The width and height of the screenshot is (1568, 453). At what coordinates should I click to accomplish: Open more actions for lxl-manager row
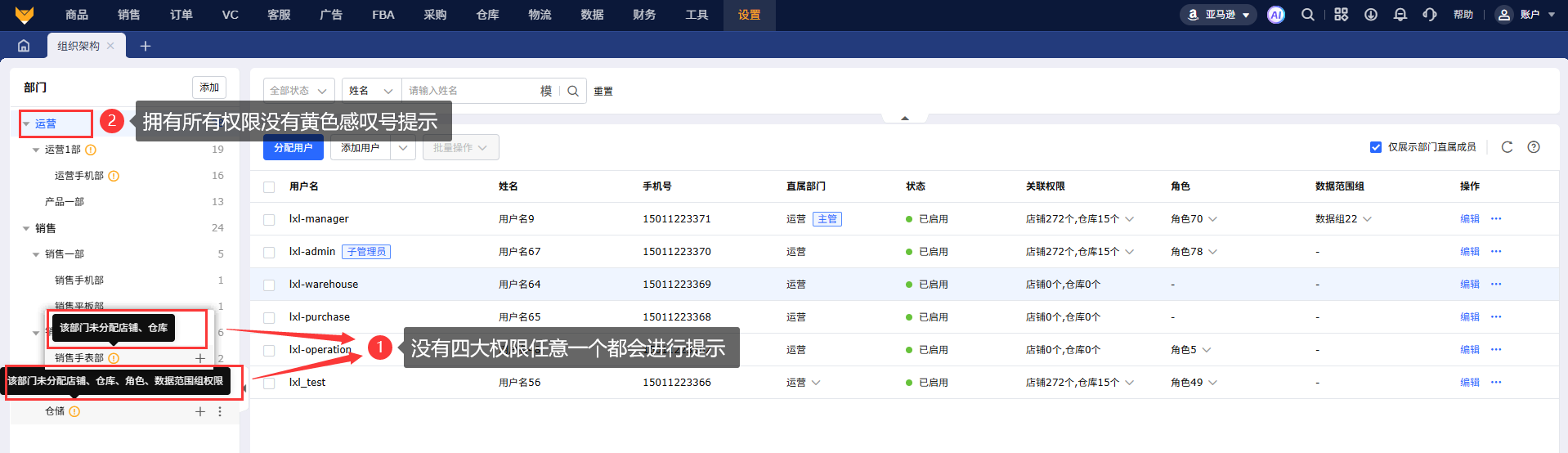1496,218
